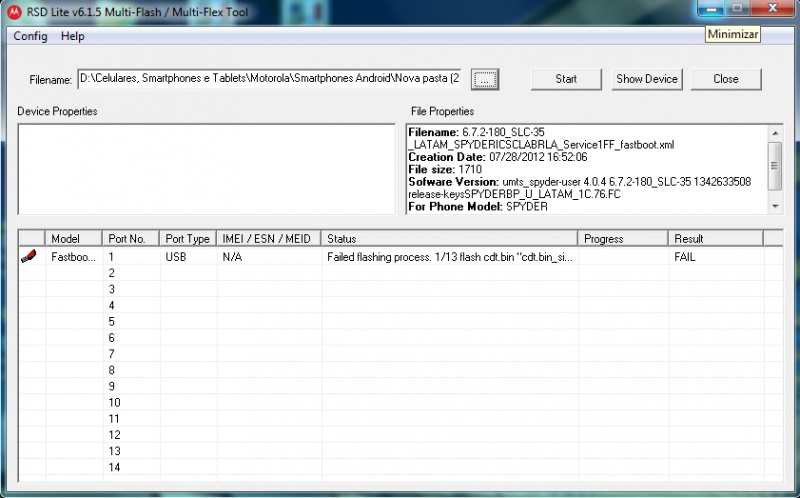Click 'For Phone Model: SPYDER' text
Screen dimensions: 800x498
(x=478, y=207)
